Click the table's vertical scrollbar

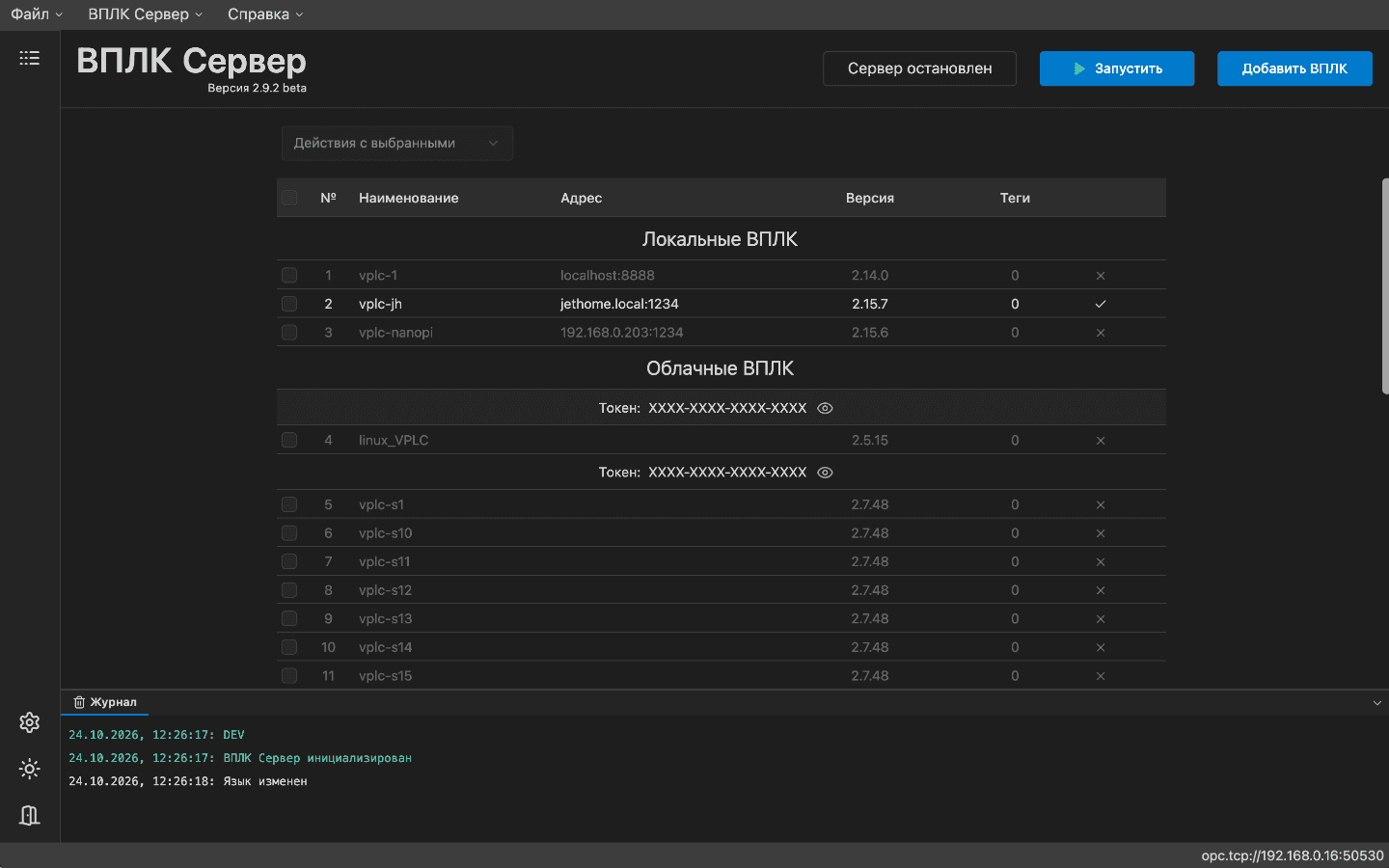pyautogui.click(x=1385, y=285)
